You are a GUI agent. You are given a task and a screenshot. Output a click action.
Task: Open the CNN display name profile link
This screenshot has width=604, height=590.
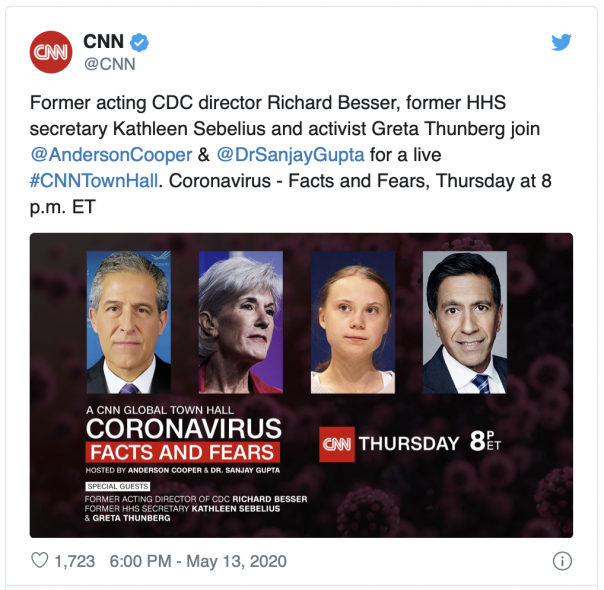[x=103, y=42]
